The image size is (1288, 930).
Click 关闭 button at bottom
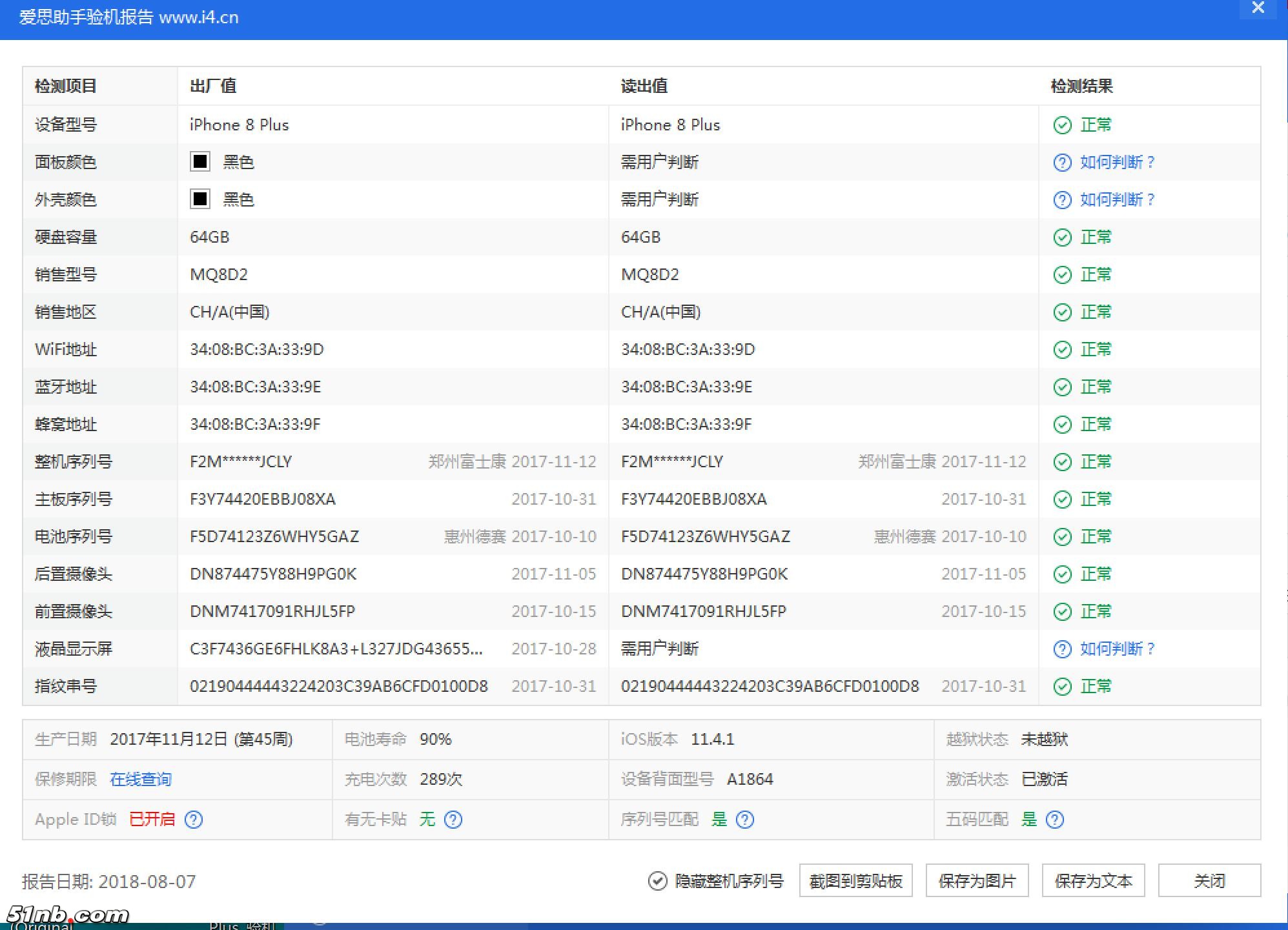[1209, 881]
